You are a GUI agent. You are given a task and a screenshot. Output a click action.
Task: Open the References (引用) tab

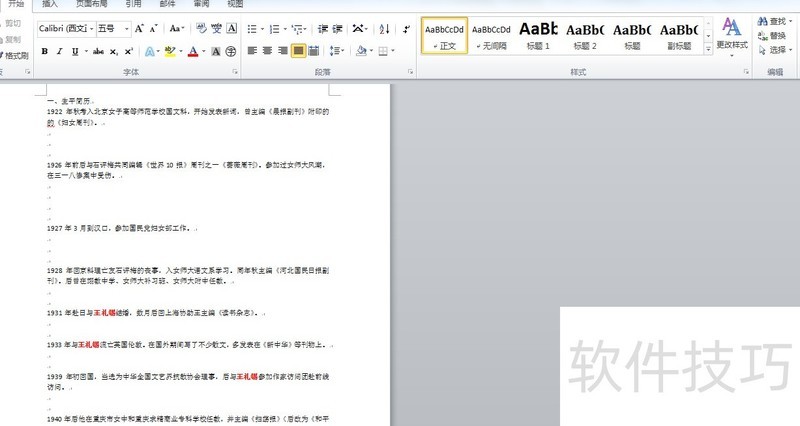click(133, 4)
